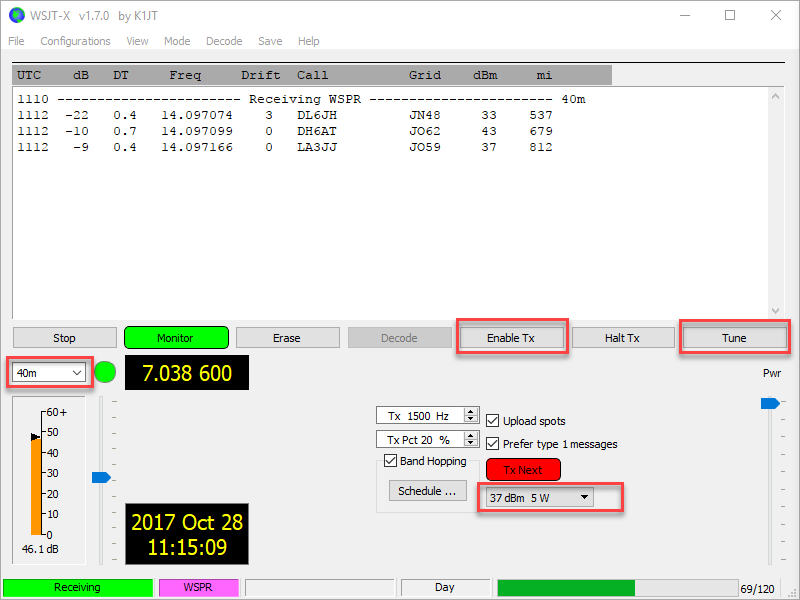Viewport: 800px width, 600px height.
Task: Click the Day status bar field
Action: [445, 587]
